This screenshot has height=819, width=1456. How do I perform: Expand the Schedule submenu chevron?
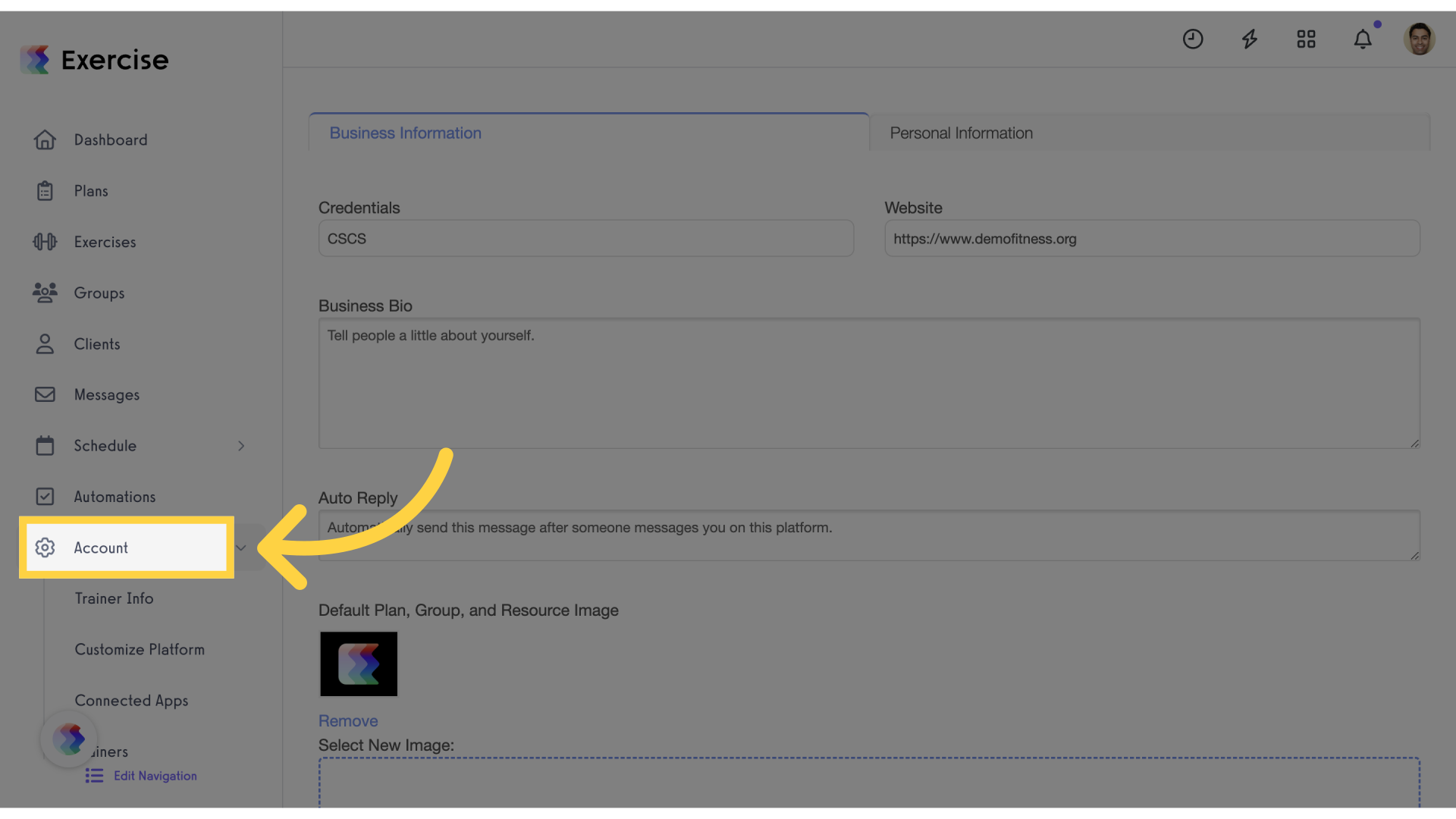click(241, 446)
